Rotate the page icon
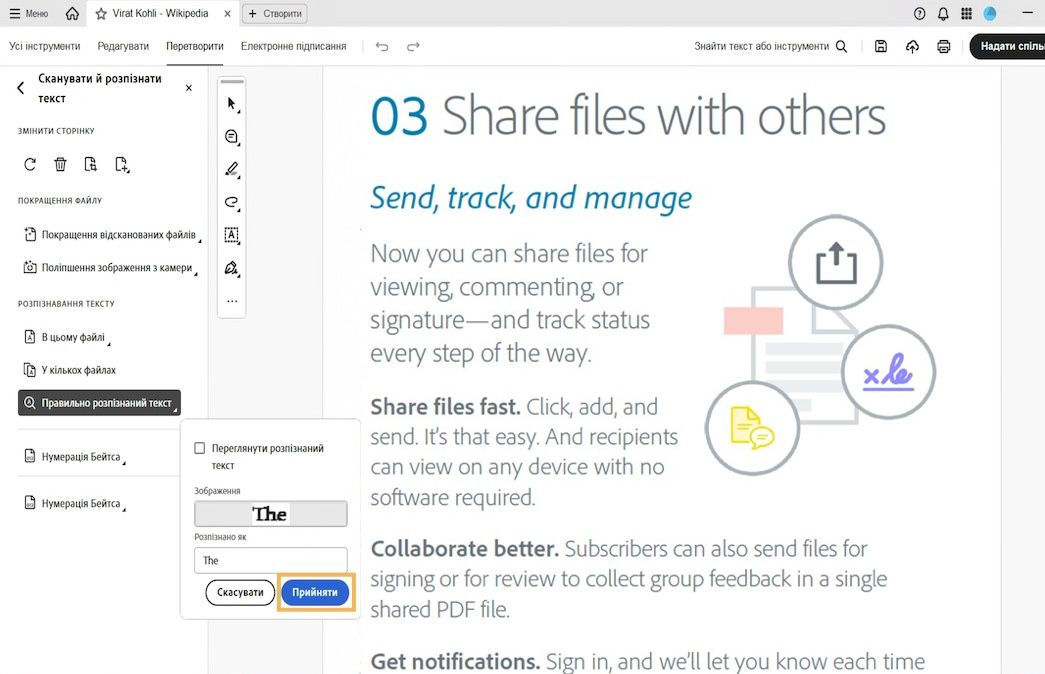The height and width of the screenshot is (674, 1045). click(x=30, y=164)
